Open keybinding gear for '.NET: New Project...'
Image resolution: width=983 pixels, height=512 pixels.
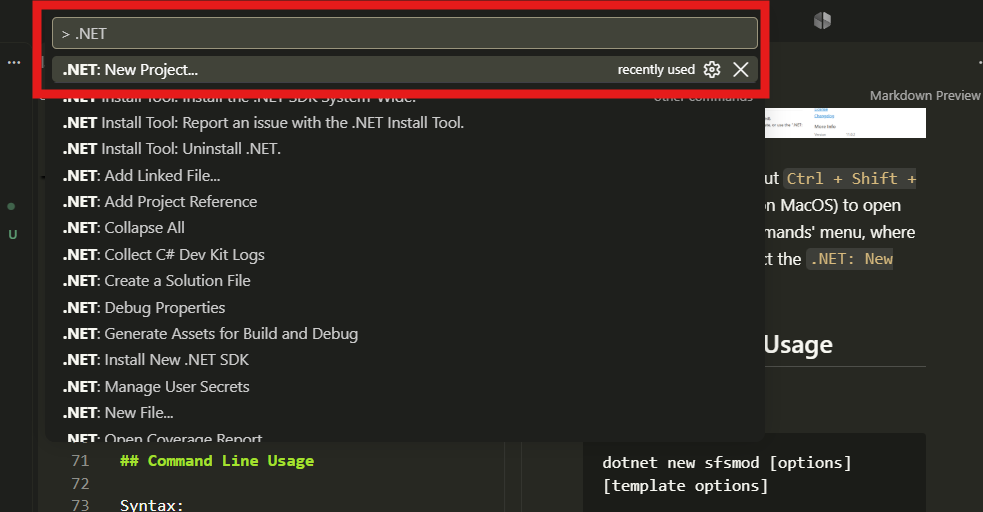[712, 70]
